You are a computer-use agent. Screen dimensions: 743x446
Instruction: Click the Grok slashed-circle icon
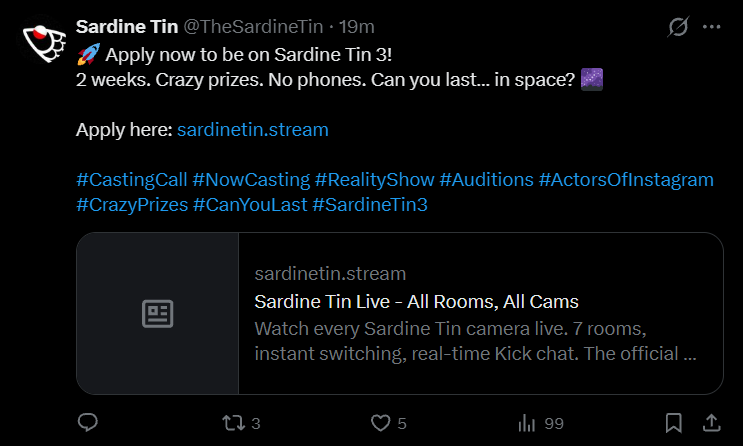tap(678, 27)
